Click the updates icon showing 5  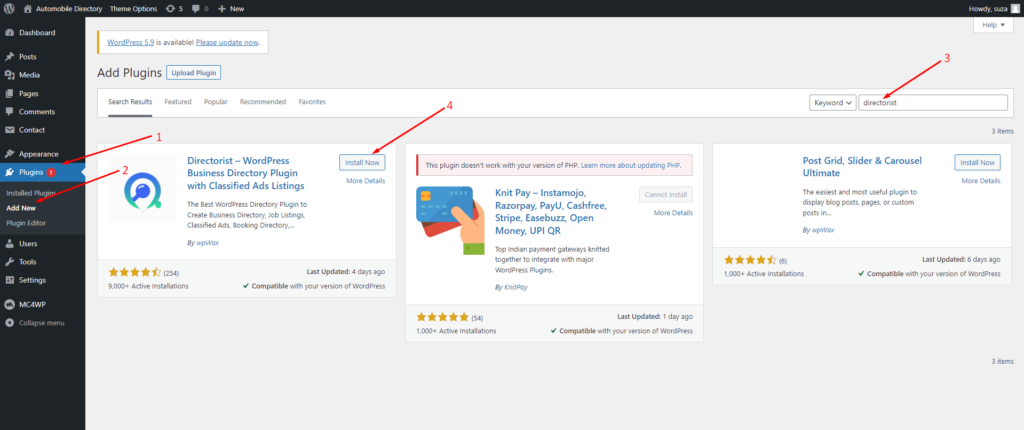click(175, 8)
